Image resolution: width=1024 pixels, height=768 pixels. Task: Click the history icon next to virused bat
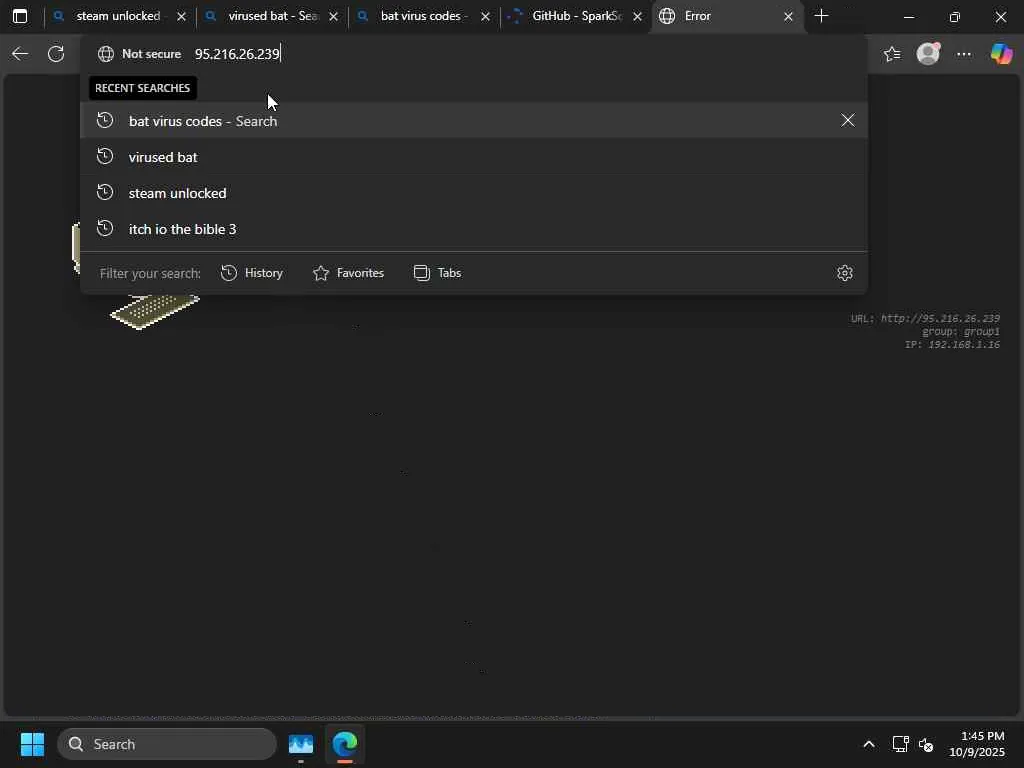105,156
